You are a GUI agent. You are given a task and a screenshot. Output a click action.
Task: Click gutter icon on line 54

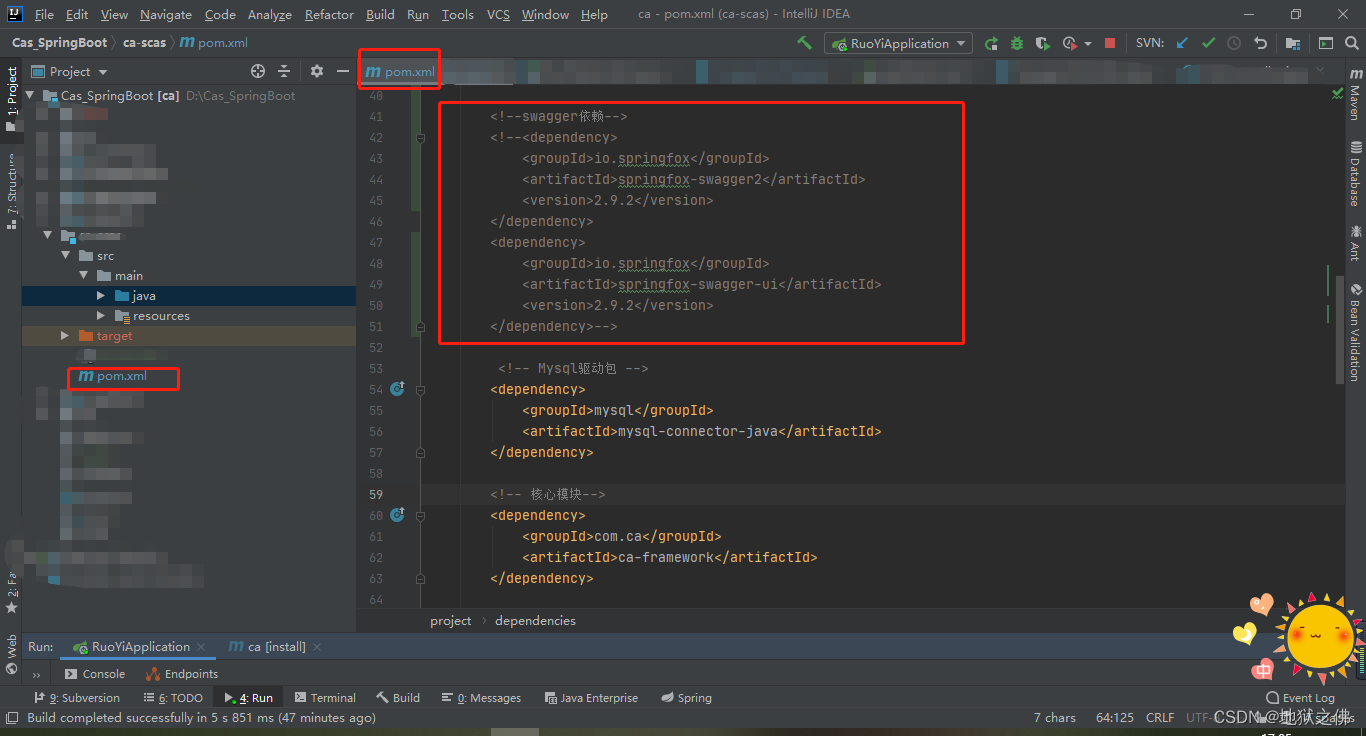click(x=397, y=389)
